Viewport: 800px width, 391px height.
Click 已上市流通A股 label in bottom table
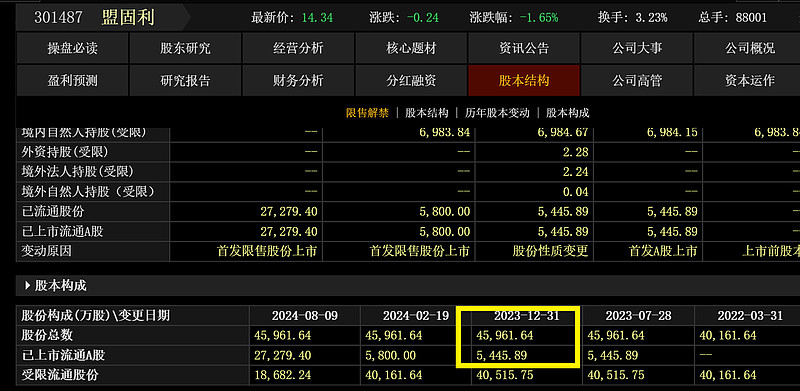pos(63,355)
